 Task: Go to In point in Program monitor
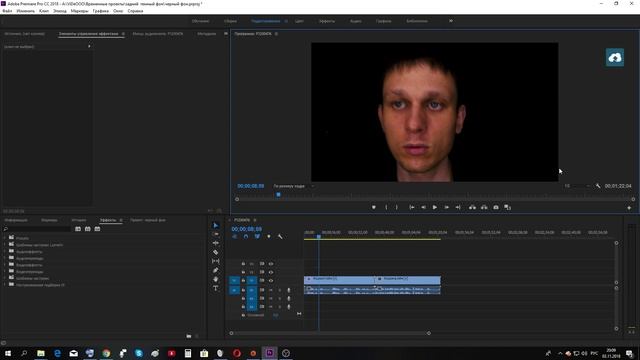pyautogui.click(x=412, y=207)
